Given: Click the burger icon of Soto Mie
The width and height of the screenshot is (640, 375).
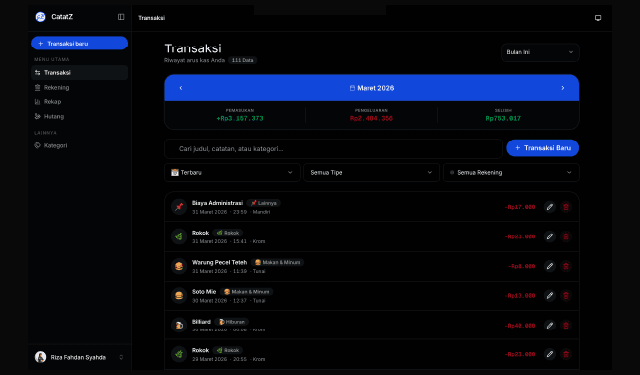Looking at the screenshot, I should point(179,295).
